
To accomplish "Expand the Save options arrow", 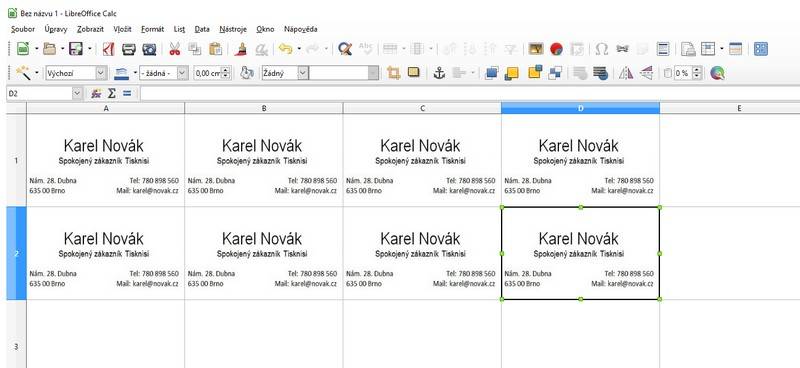I will (x=90, y=49).
